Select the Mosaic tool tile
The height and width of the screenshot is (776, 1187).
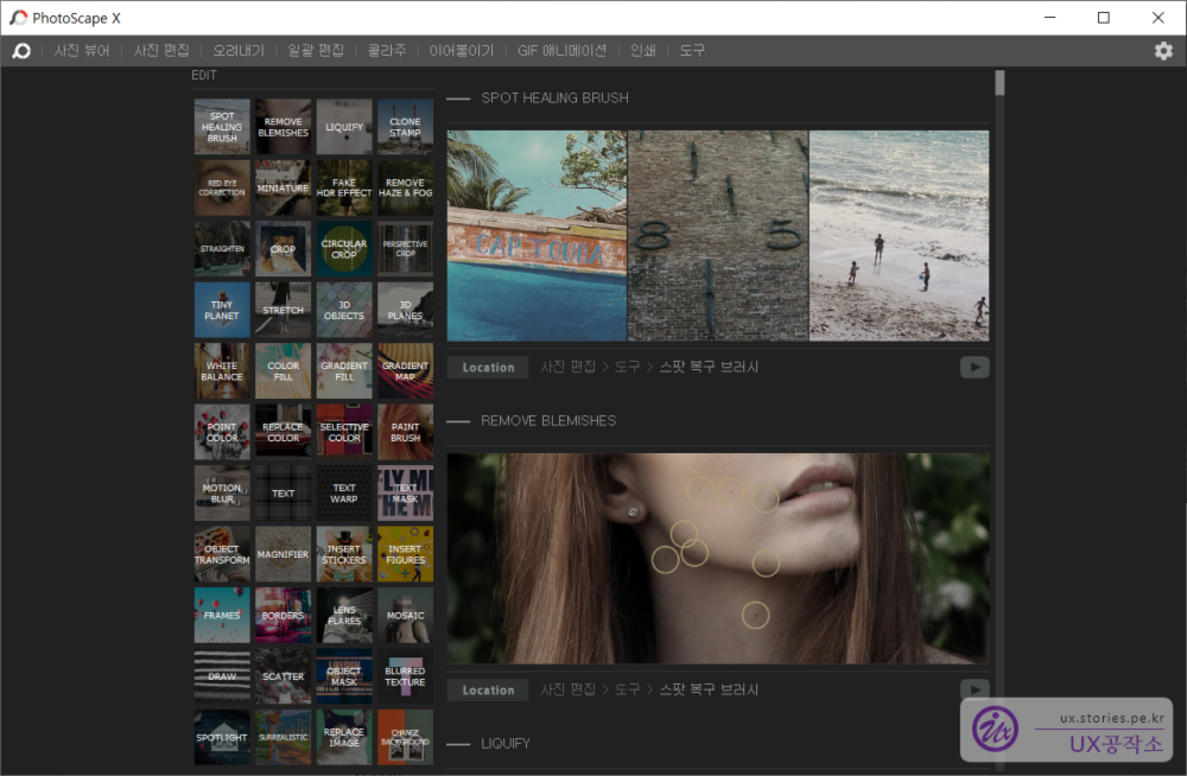405,615
